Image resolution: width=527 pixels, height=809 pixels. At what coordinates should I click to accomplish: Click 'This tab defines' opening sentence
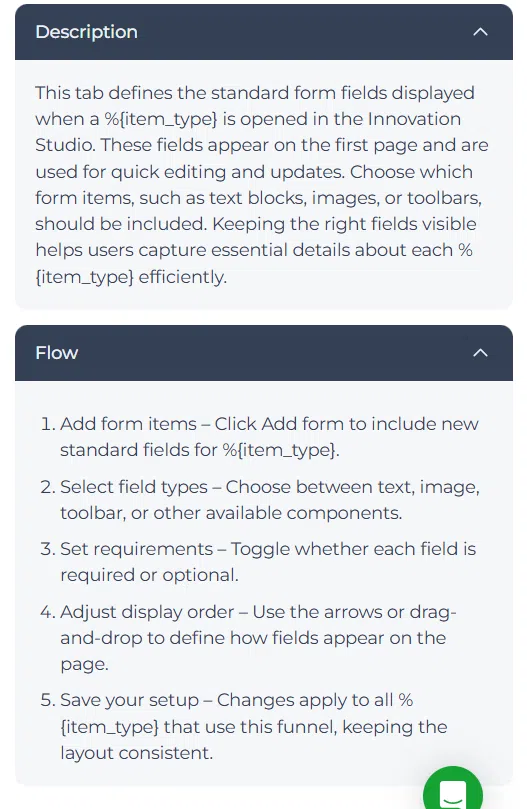pyautogui.click(x=103, y=93)
